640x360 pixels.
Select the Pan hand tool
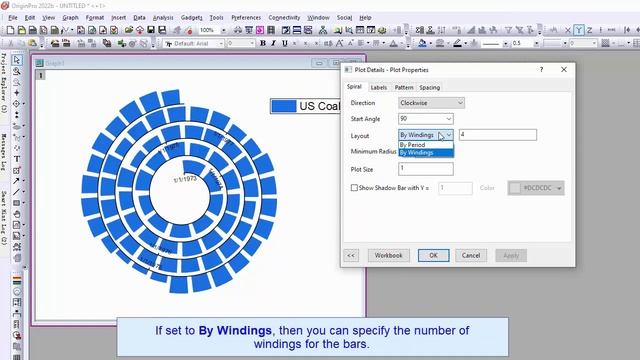coord(16,214)
